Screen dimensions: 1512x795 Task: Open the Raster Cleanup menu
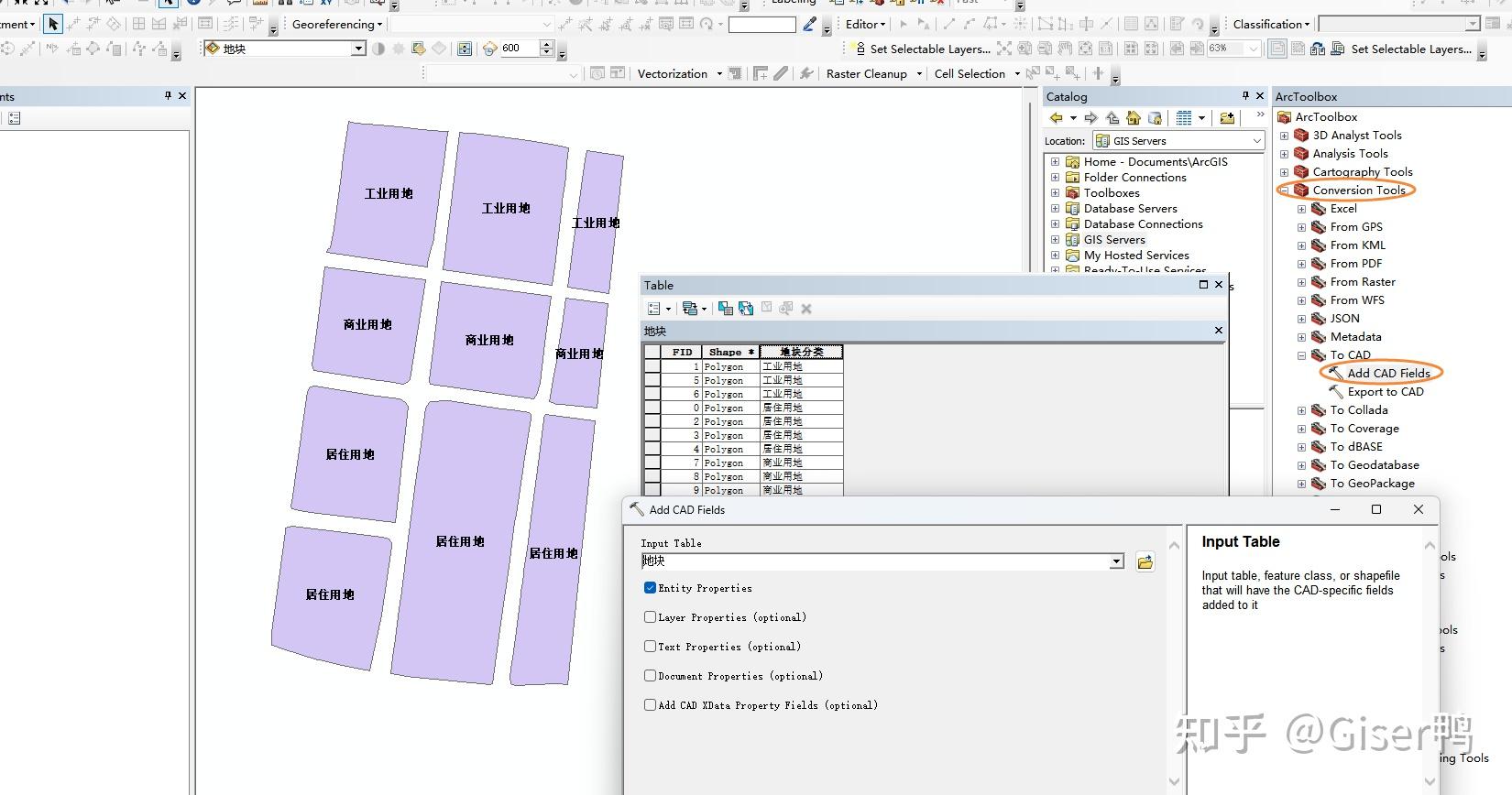(873, 73)
